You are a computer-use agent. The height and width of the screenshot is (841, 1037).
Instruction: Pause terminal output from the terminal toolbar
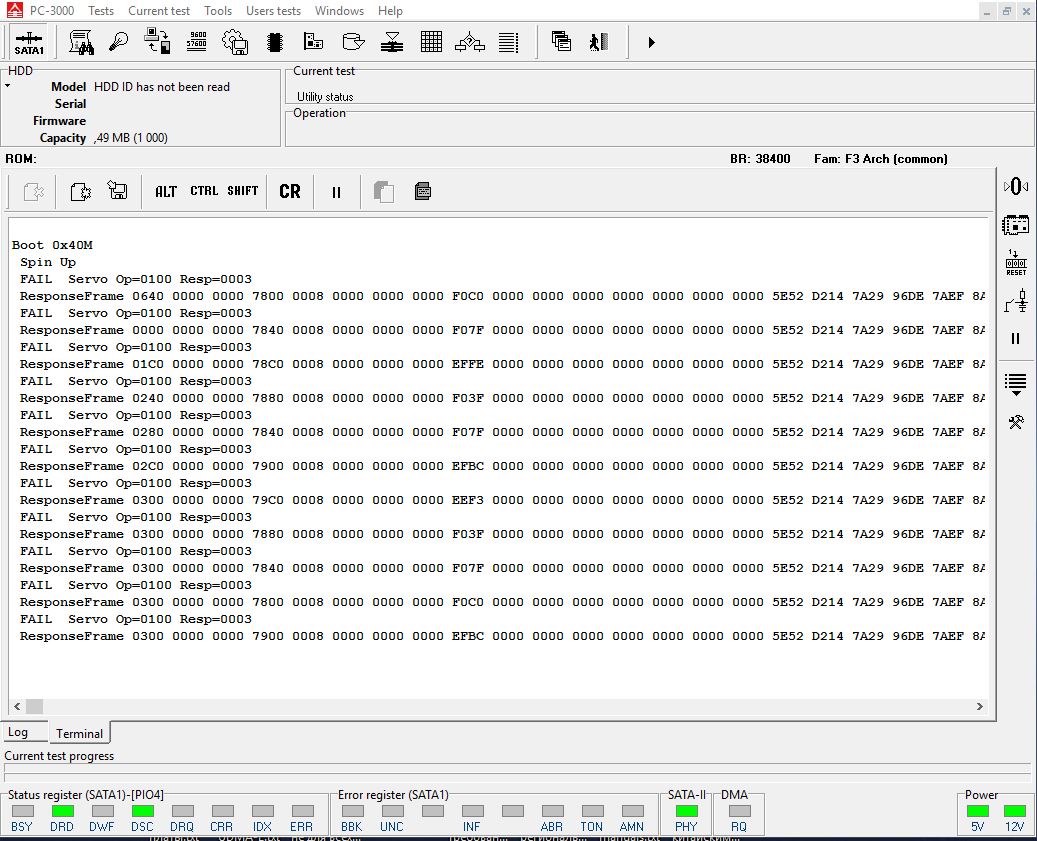tap(336, 192)
